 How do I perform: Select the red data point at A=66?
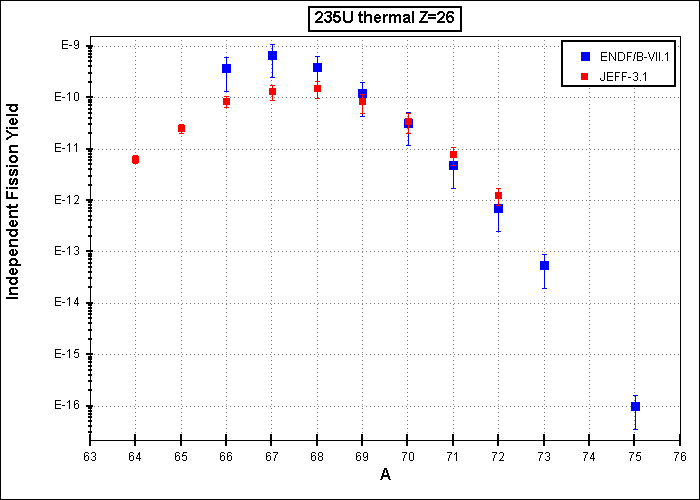coord(226,101)
